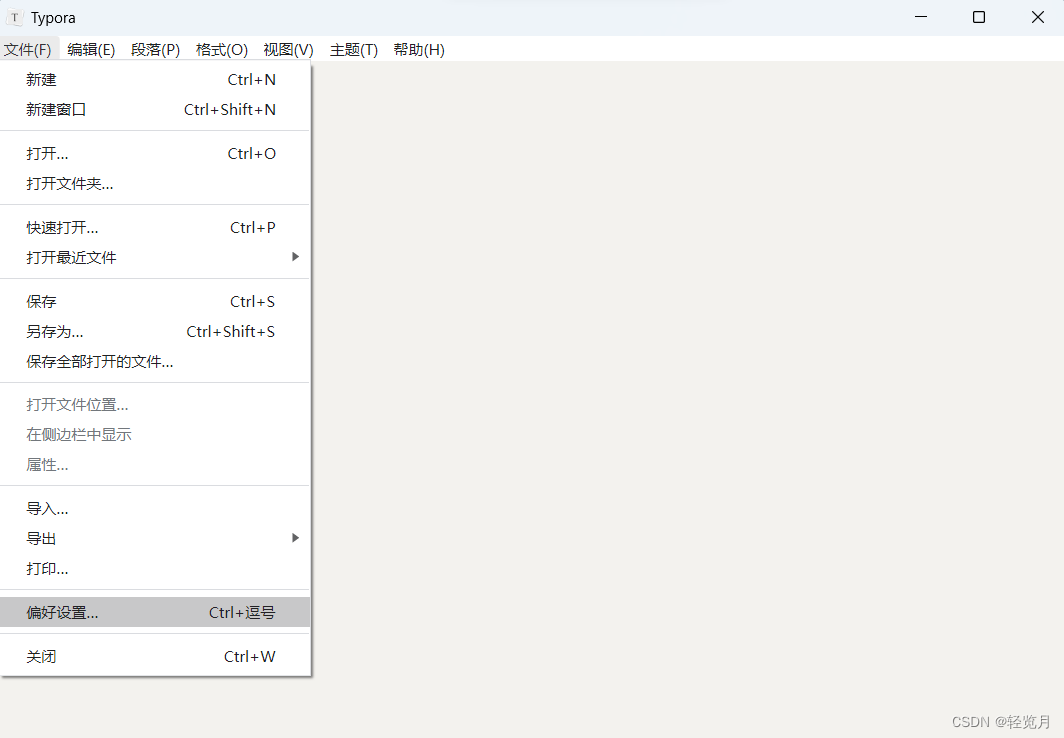Open the 帮助(H) menu
Viewport: 1064px width, 738px height.
tap(419, 50)
